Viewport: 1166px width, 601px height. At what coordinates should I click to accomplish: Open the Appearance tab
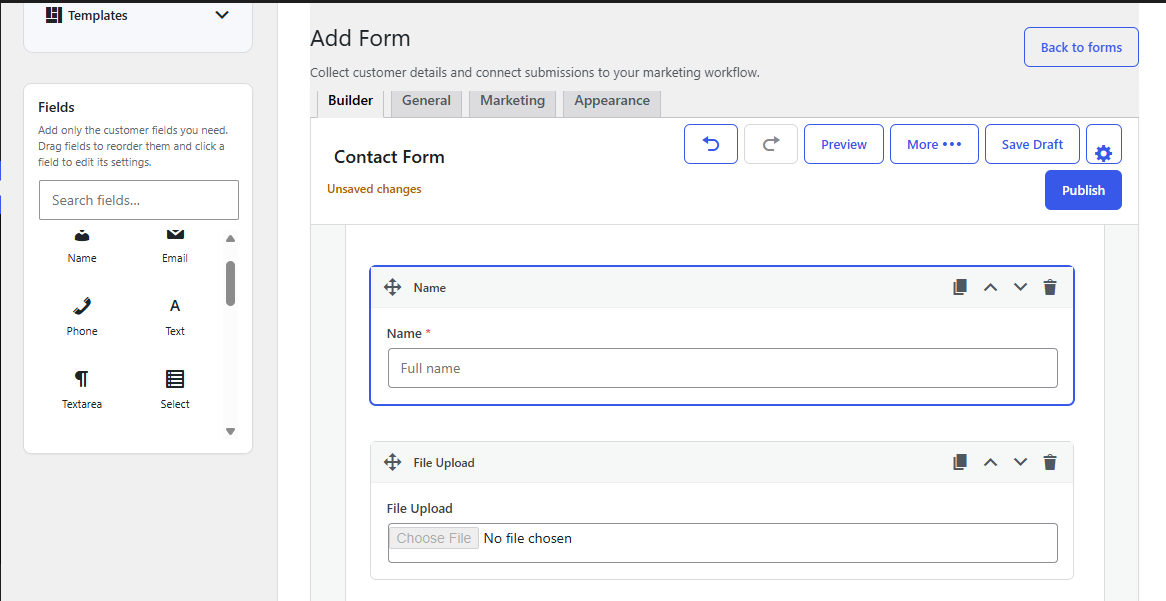pos(612,101)
